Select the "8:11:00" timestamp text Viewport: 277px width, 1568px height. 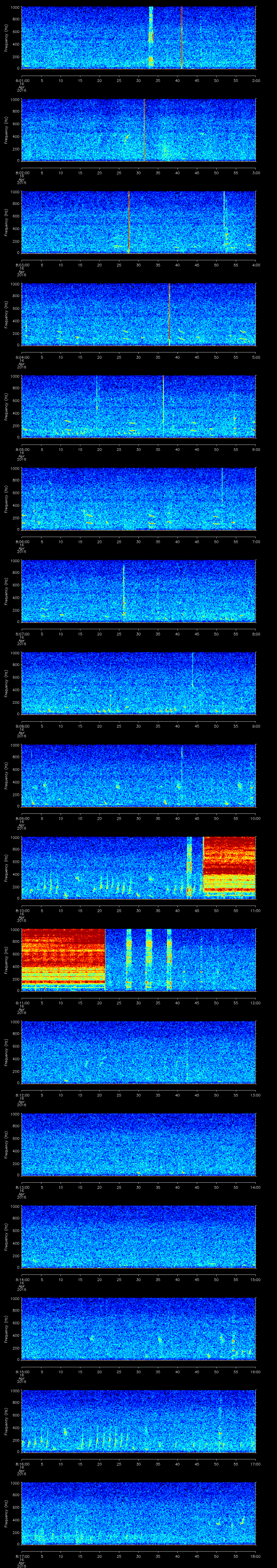point(22,1003)
